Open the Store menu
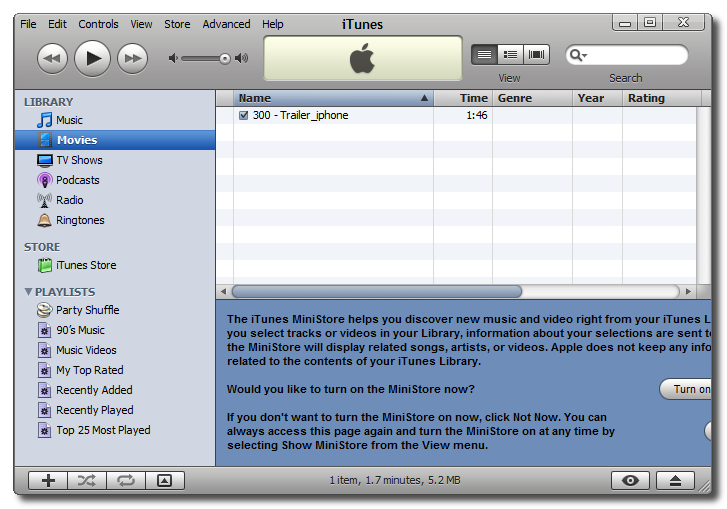The height and width of the screenshot is (509, 727). tap(177, 24)
